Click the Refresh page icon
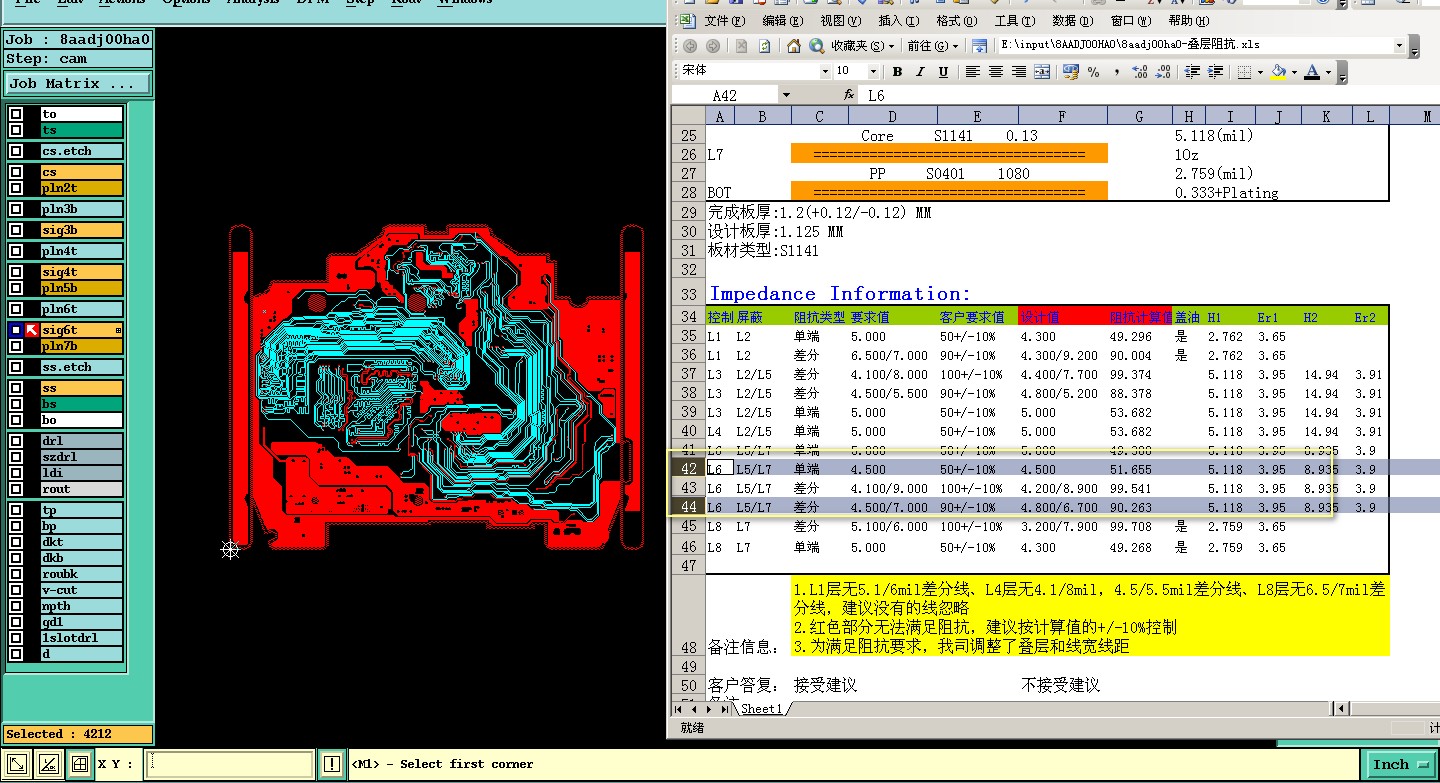This screenshot has width=1440, height=783. point(765,46)
